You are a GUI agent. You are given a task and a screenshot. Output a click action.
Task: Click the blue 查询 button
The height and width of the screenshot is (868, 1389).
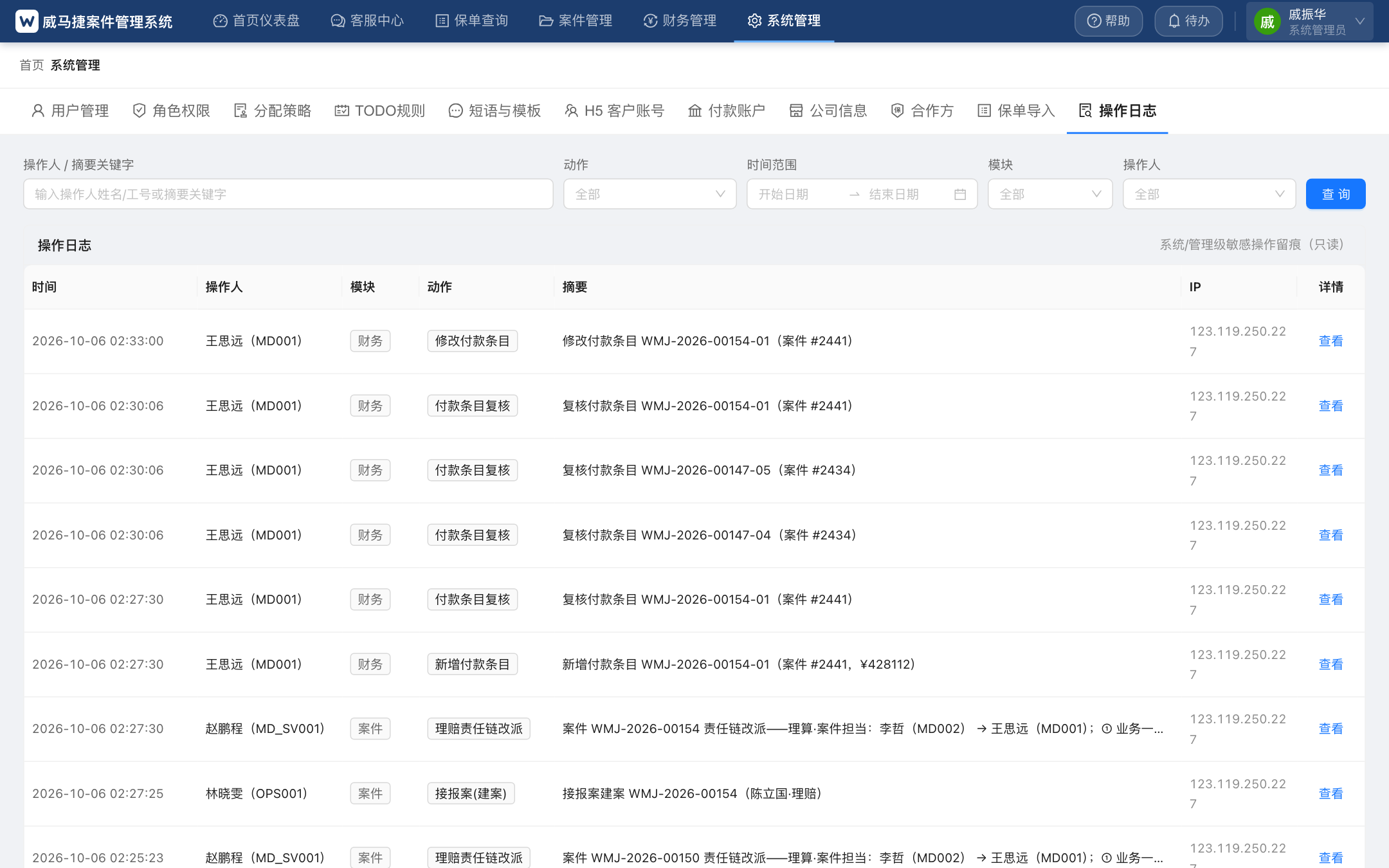[x=1336, y=194]
